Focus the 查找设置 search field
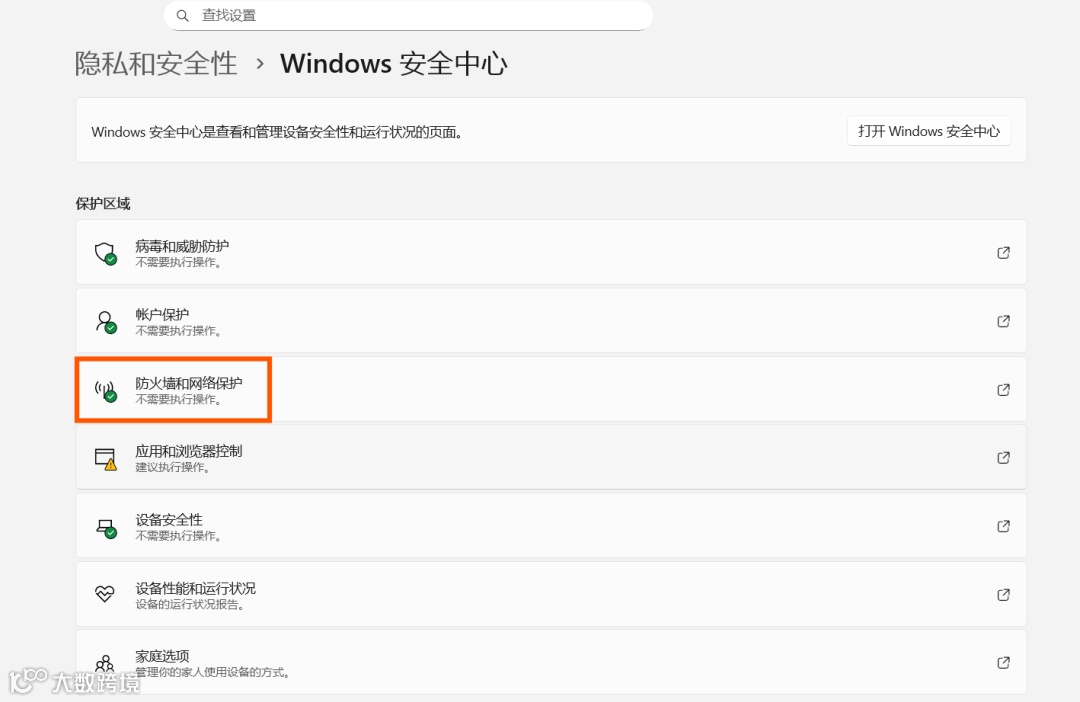The image size is (1080, 702). [x=408, y=15]
